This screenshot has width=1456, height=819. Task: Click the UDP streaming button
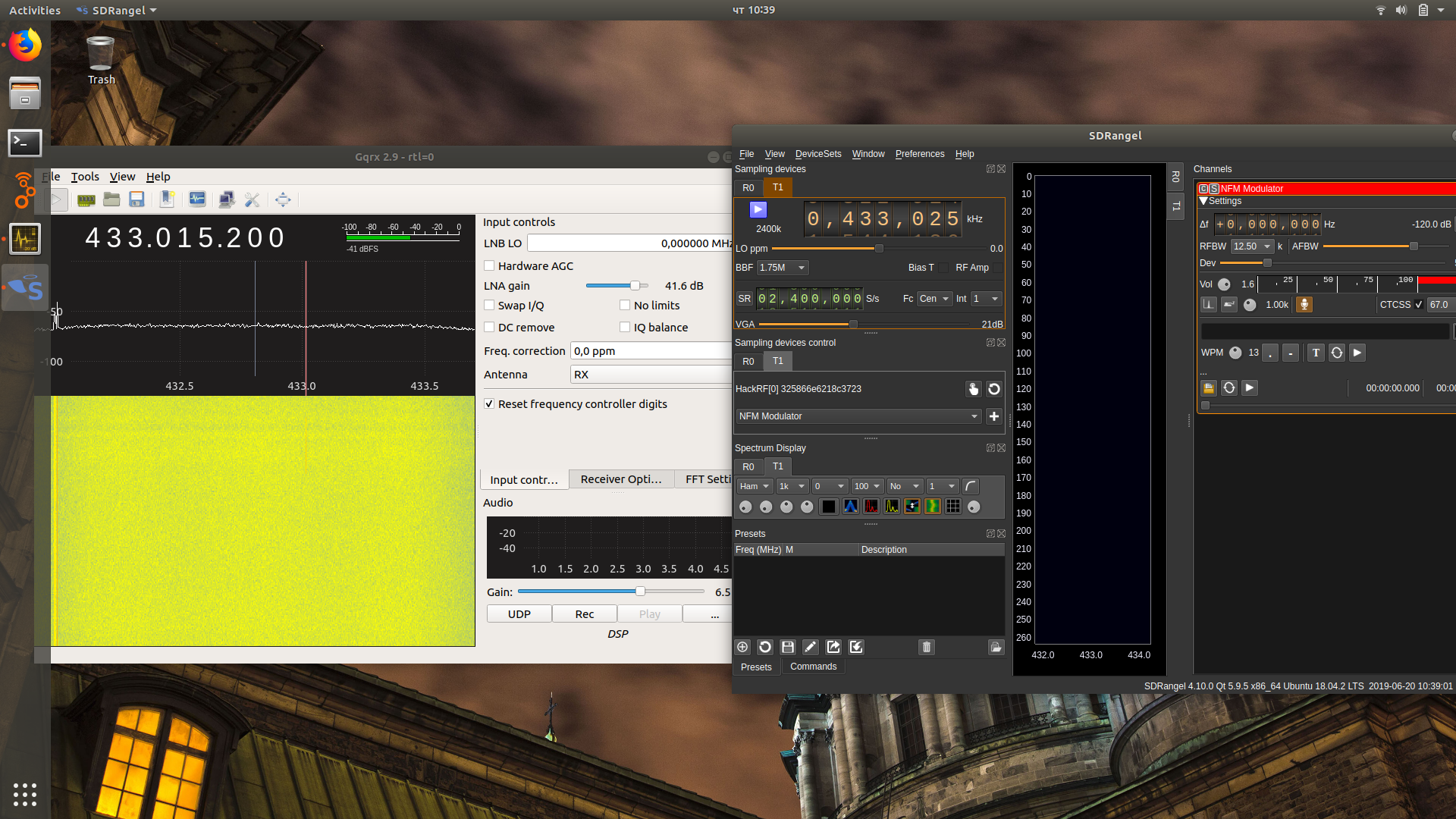[x=519, y=613]
